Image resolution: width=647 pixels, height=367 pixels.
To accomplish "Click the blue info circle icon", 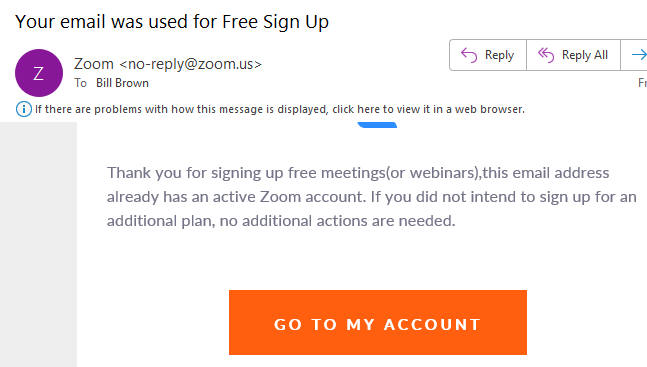I will (x=24, y=109).
